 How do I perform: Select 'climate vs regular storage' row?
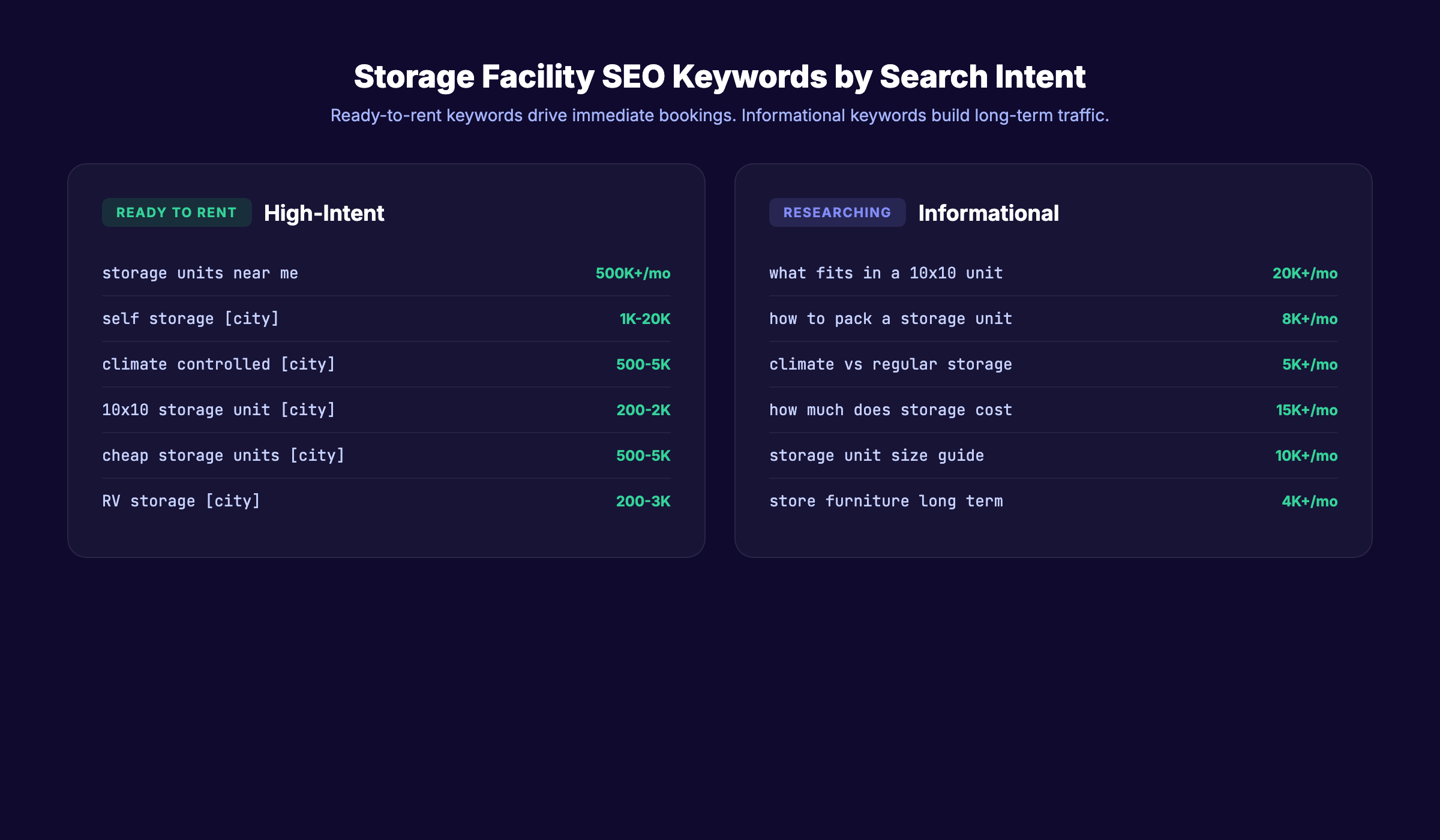pos(890,364)
